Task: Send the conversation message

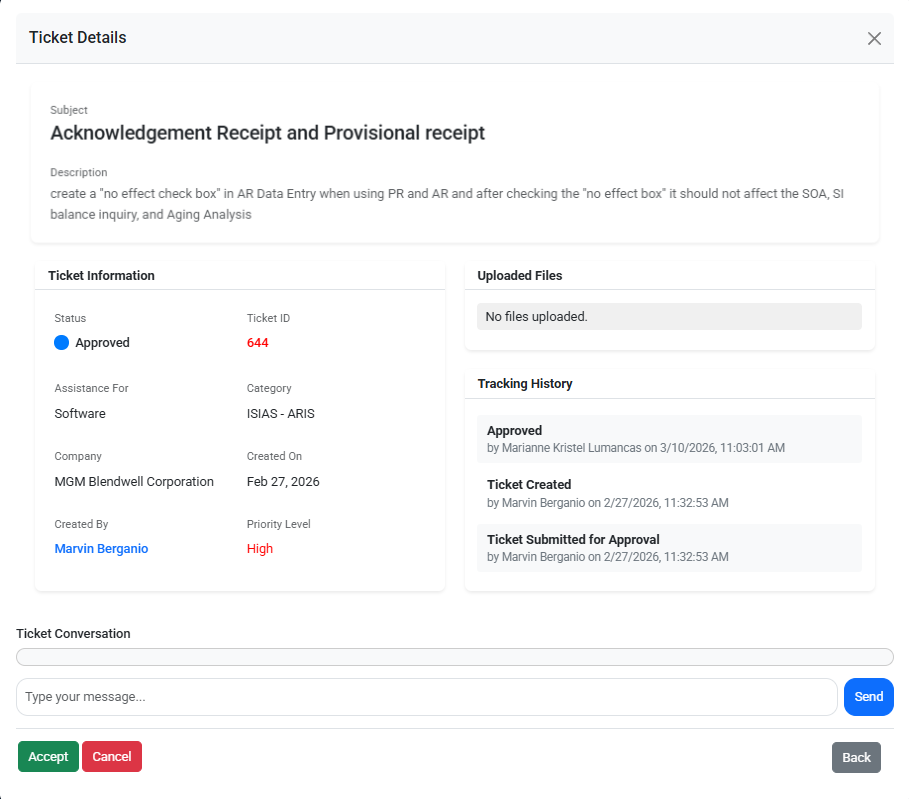Action: click(x=868, y=696)
